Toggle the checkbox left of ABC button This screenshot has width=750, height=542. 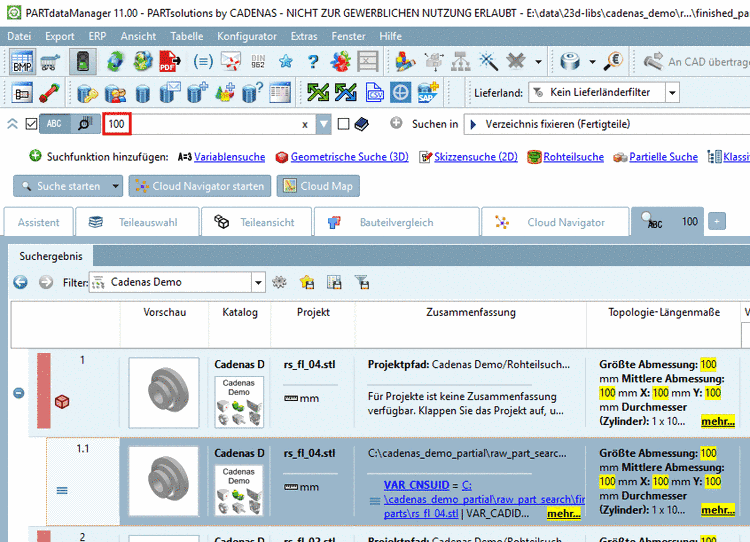tap(31, 124)
